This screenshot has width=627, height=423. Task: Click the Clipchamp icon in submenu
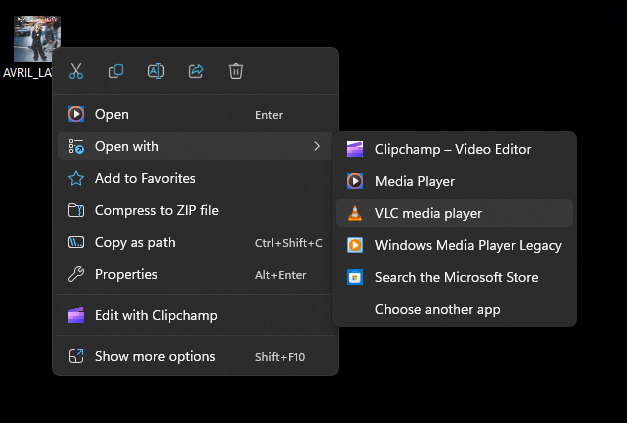pos(355,149)
